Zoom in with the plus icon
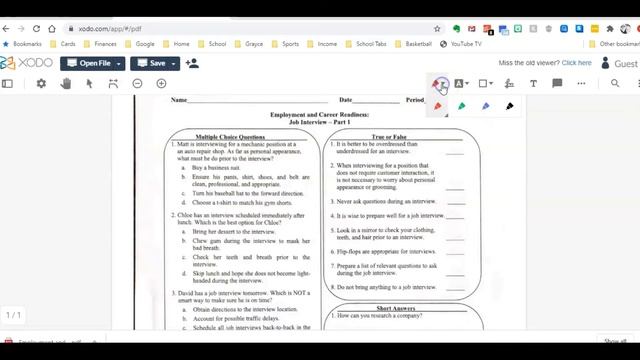The image size is (640, 360). click(x=162, y=84)
